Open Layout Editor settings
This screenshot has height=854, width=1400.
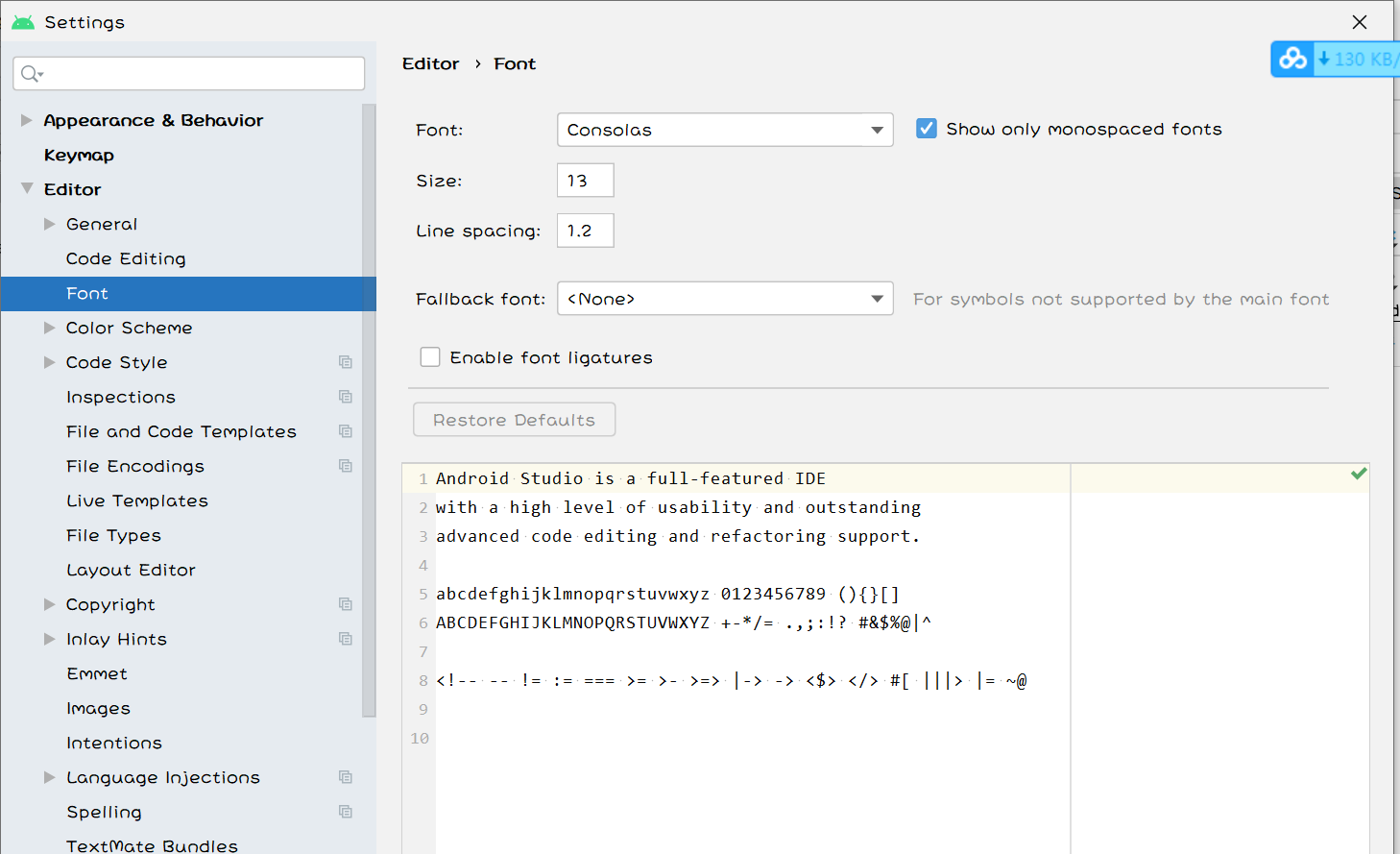coord(131,570)
